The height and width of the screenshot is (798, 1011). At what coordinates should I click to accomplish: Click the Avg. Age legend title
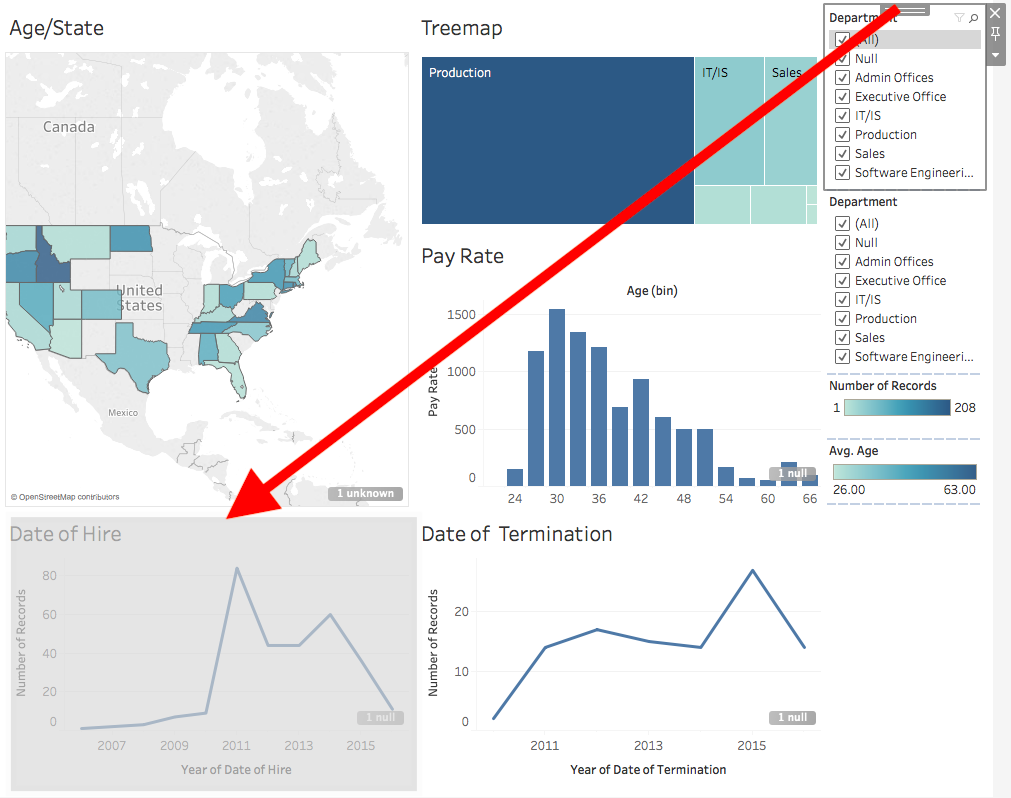click(854, 451)
